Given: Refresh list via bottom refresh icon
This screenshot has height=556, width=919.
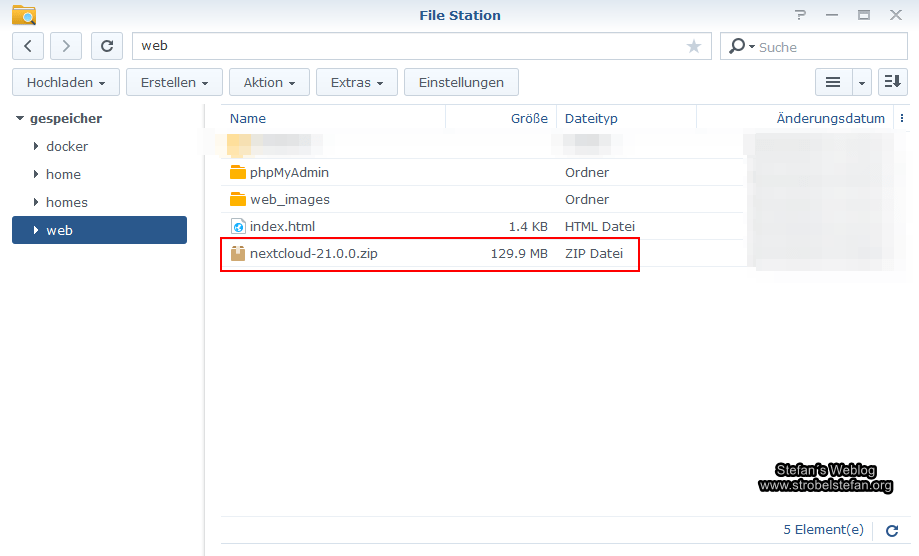Looking at the screenshot, I should coord(892,531).
